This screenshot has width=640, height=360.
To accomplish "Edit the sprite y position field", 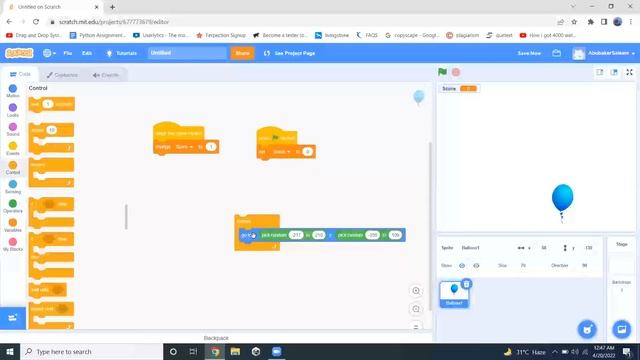I will click(x=588, y=248).
